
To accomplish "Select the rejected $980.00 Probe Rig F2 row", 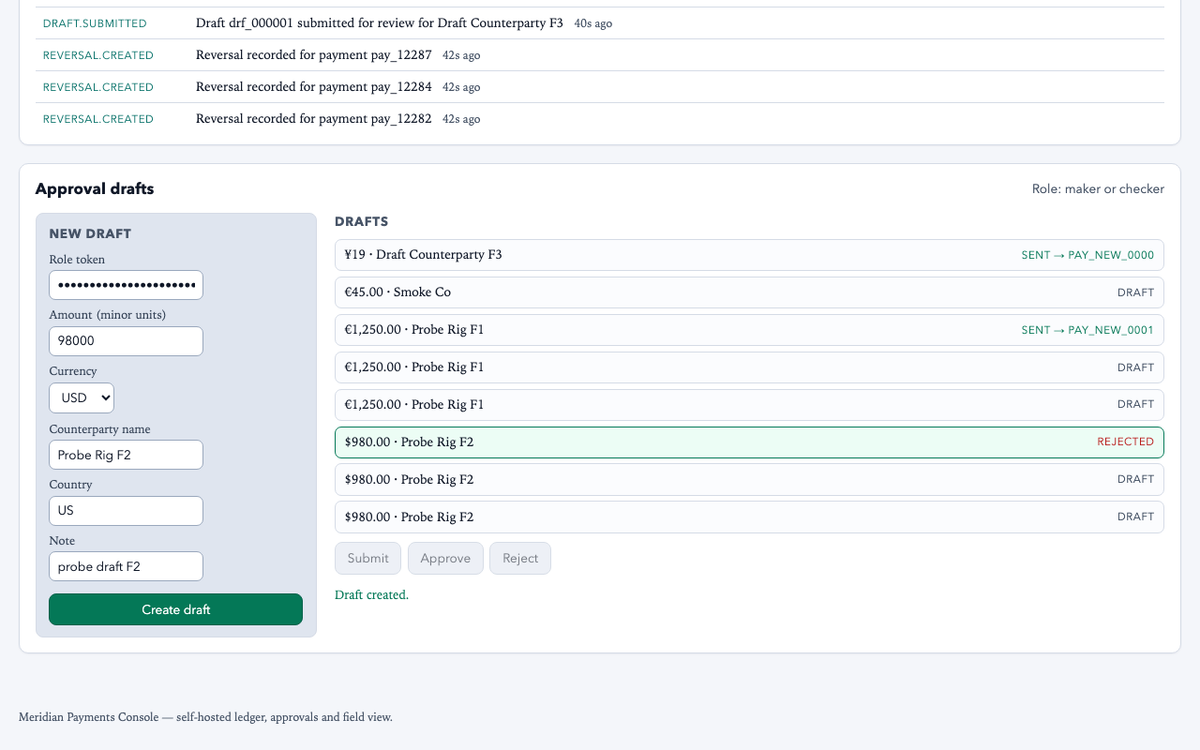I will tap(749, 442).
